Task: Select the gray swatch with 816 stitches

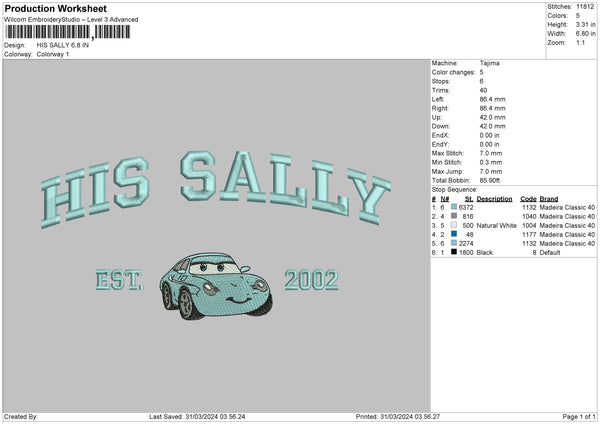Action: pos(456,216)
